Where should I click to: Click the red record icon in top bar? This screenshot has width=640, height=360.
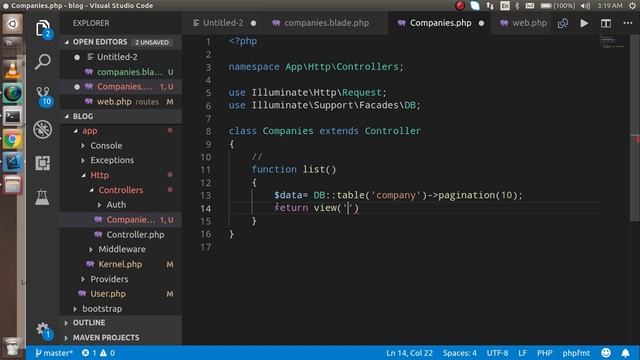pos(460,5)
